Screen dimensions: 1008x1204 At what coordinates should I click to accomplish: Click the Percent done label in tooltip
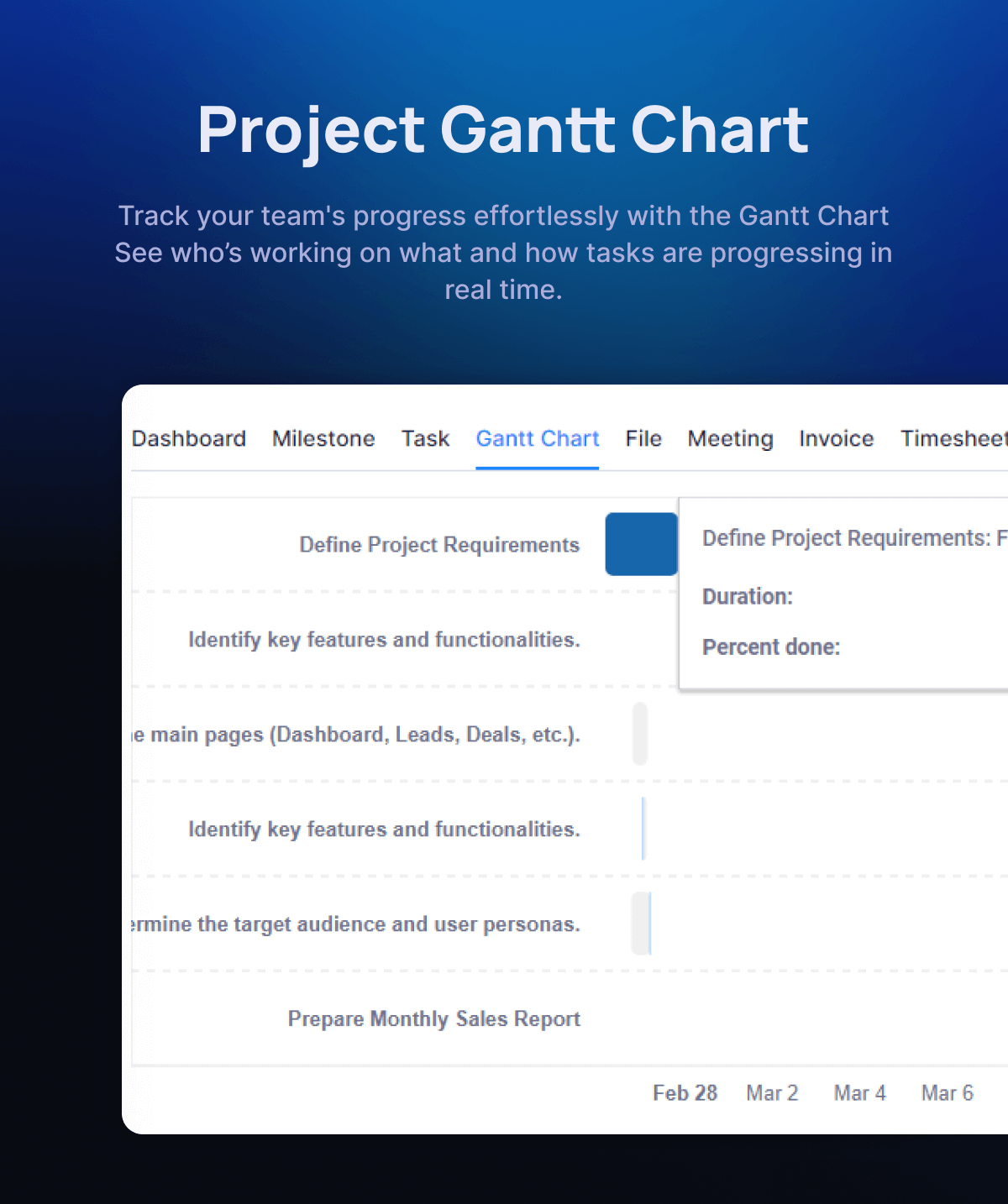771,646
